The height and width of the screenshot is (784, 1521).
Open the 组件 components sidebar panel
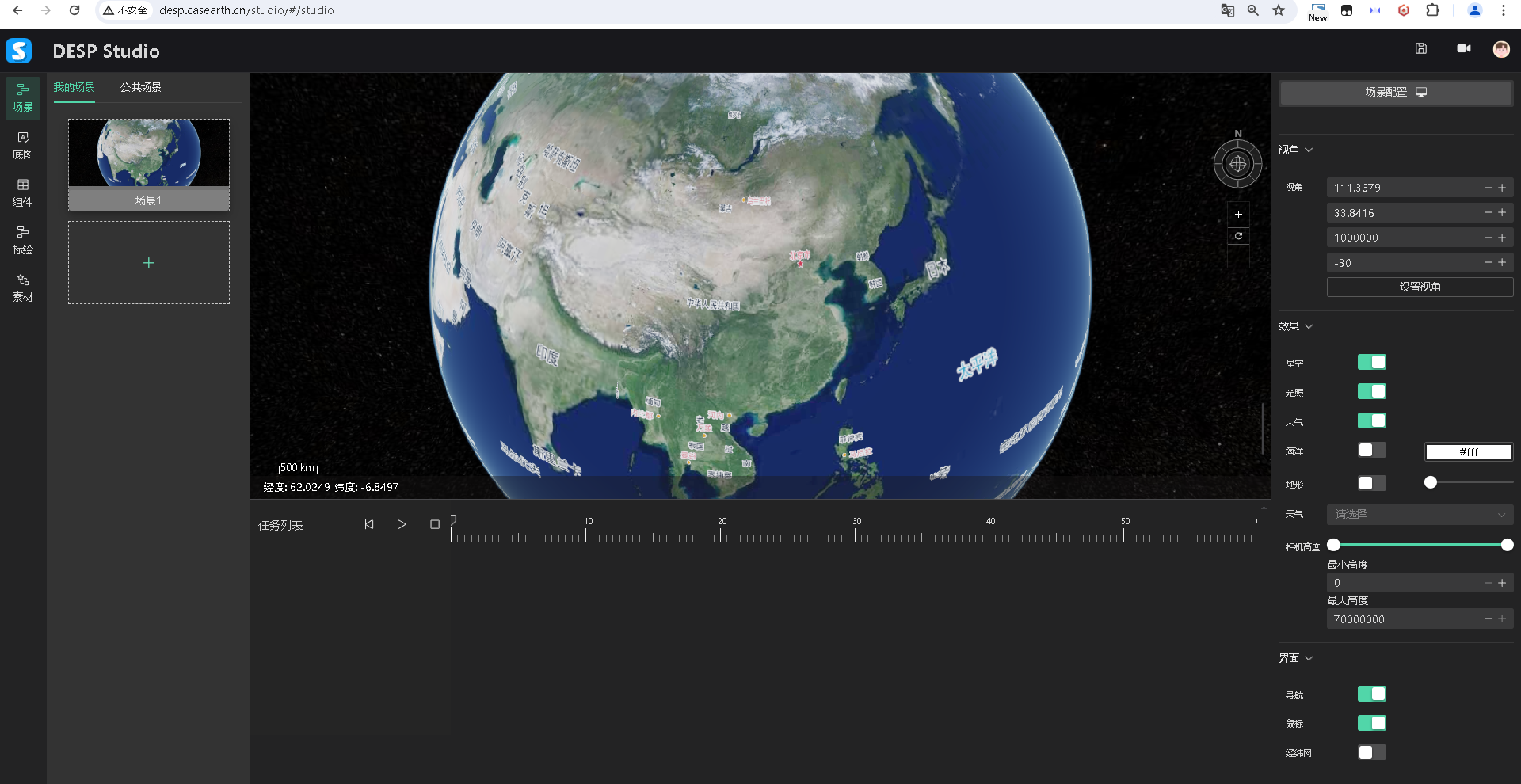click(x=23, y=192)
